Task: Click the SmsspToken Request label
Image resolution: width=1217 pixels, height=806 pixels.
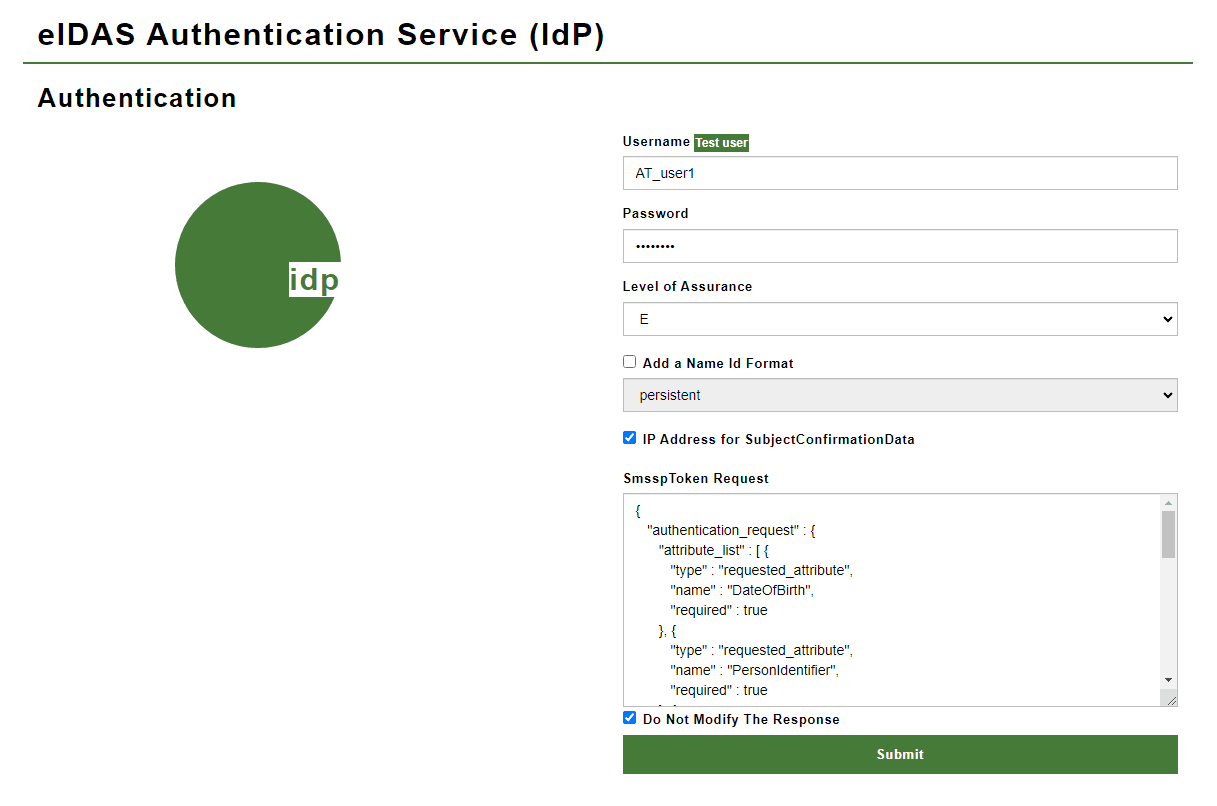Action: tap(695, 478)
